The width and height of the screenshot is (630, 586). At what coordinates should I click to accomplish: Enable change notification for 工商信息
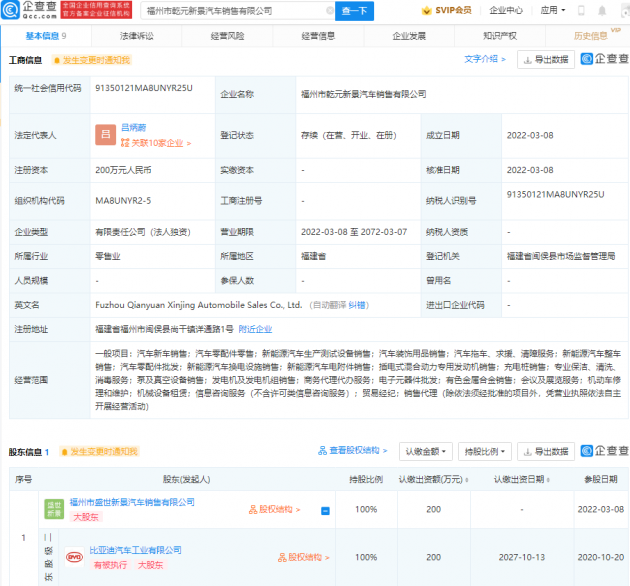tap(92, 60)
